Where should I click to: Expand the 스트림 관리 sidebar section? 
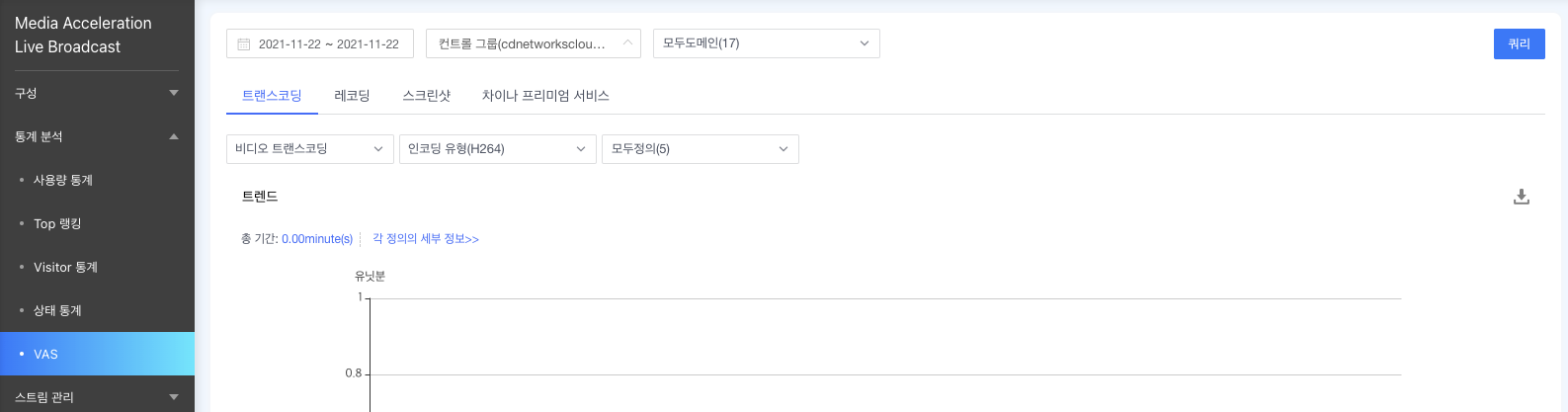click(97, 397)
